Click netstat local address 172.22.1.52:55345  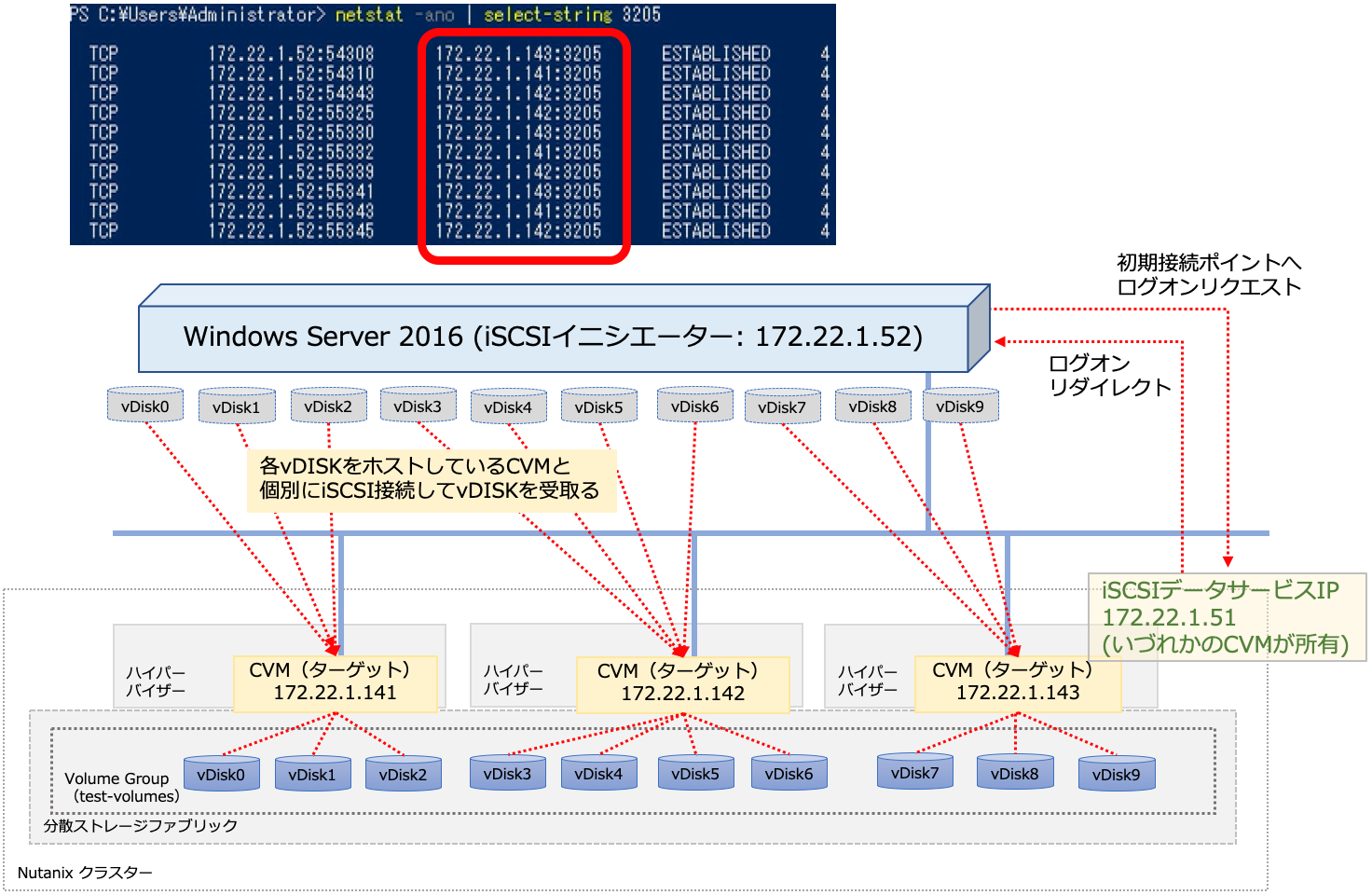(291, 230)
